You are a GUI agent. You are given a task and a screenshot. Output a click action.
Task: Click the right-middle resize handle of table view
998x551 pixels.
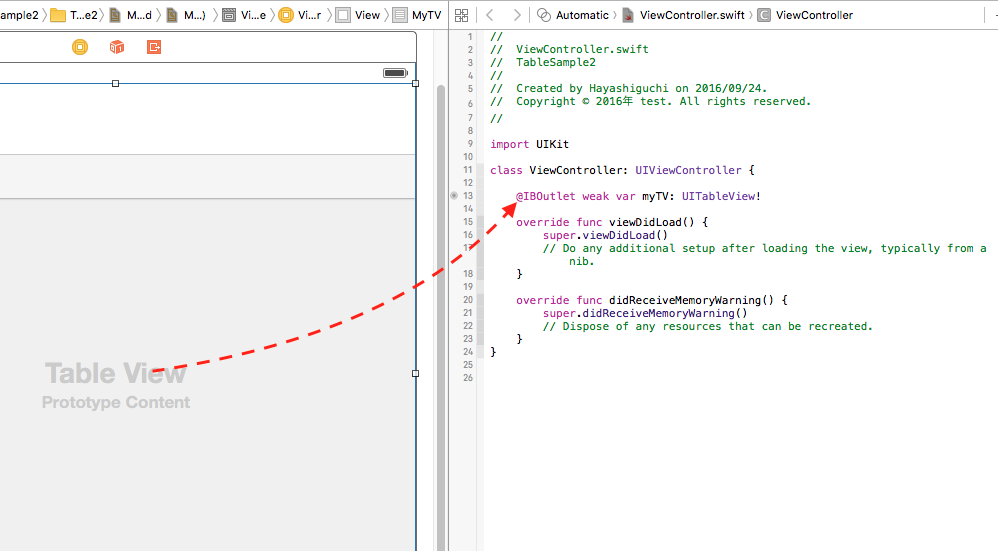pos(415,373)
